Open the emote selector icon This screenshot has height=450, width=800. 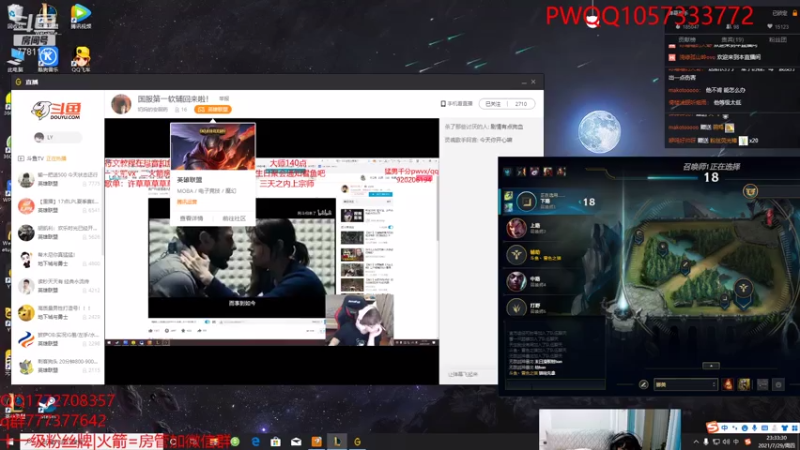click(x=778, y=385)
